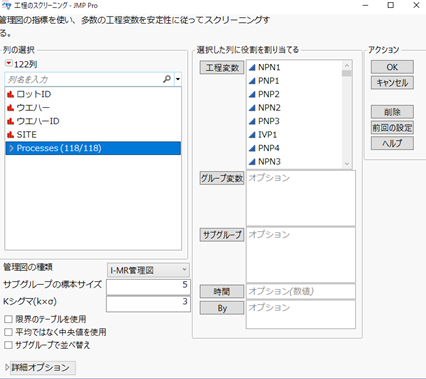426x379 pixels.
Task: Click the JMP Pro app icon in title bar
Action: coord(6,5)
